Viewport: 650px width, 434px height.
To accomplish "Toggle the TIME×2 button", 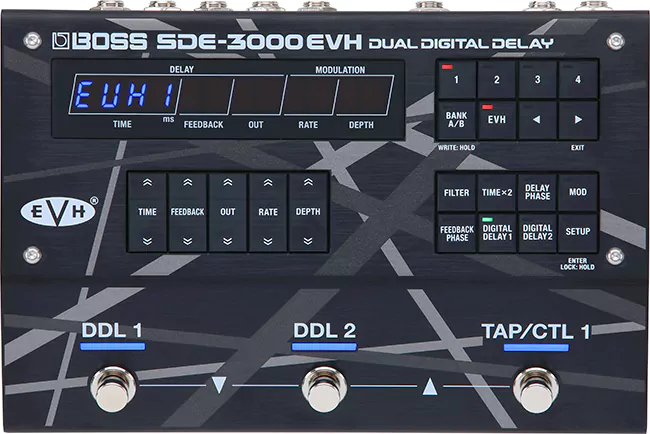I will pyautogui.click(x=497, y=193).
